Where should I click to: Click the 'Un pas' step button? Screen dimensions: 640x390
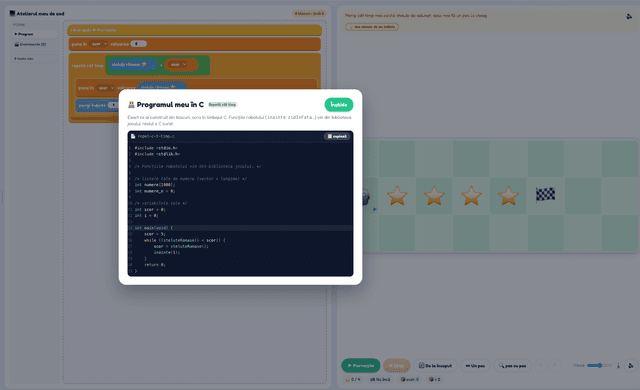475,366
